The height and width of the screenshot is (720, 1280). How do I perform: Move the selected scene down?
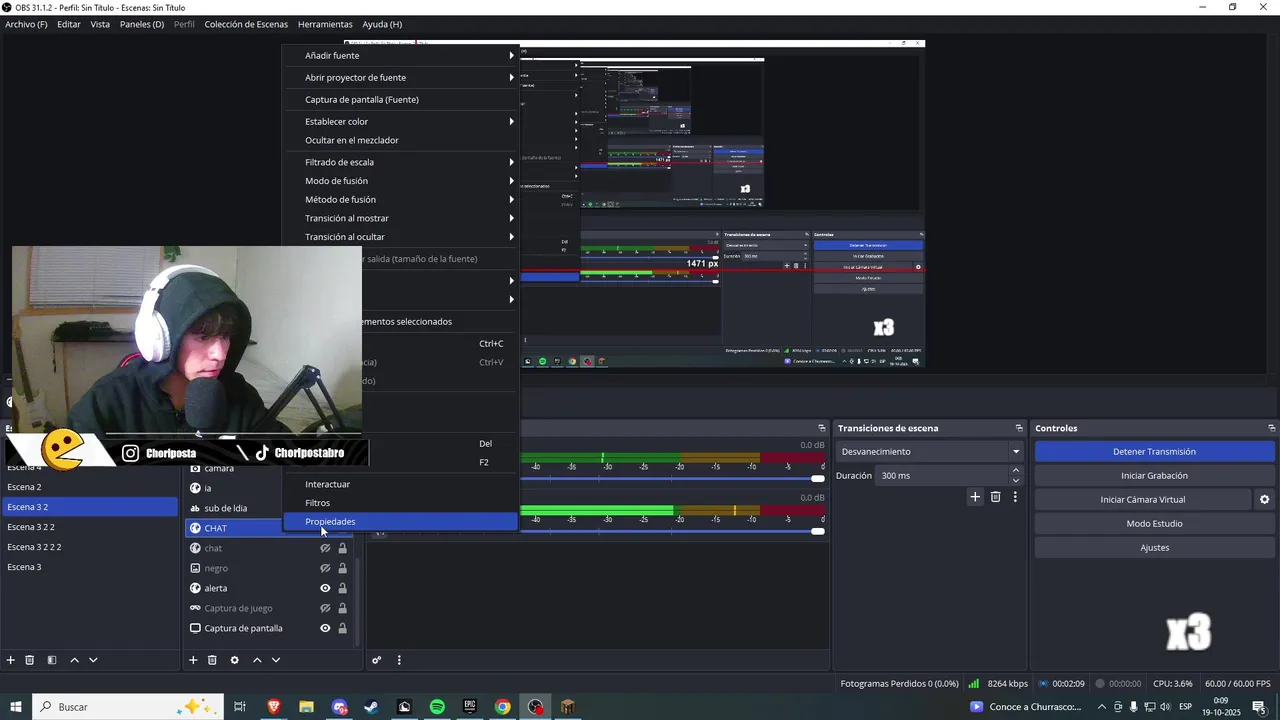pyautogui.click(x=93, y=660)
